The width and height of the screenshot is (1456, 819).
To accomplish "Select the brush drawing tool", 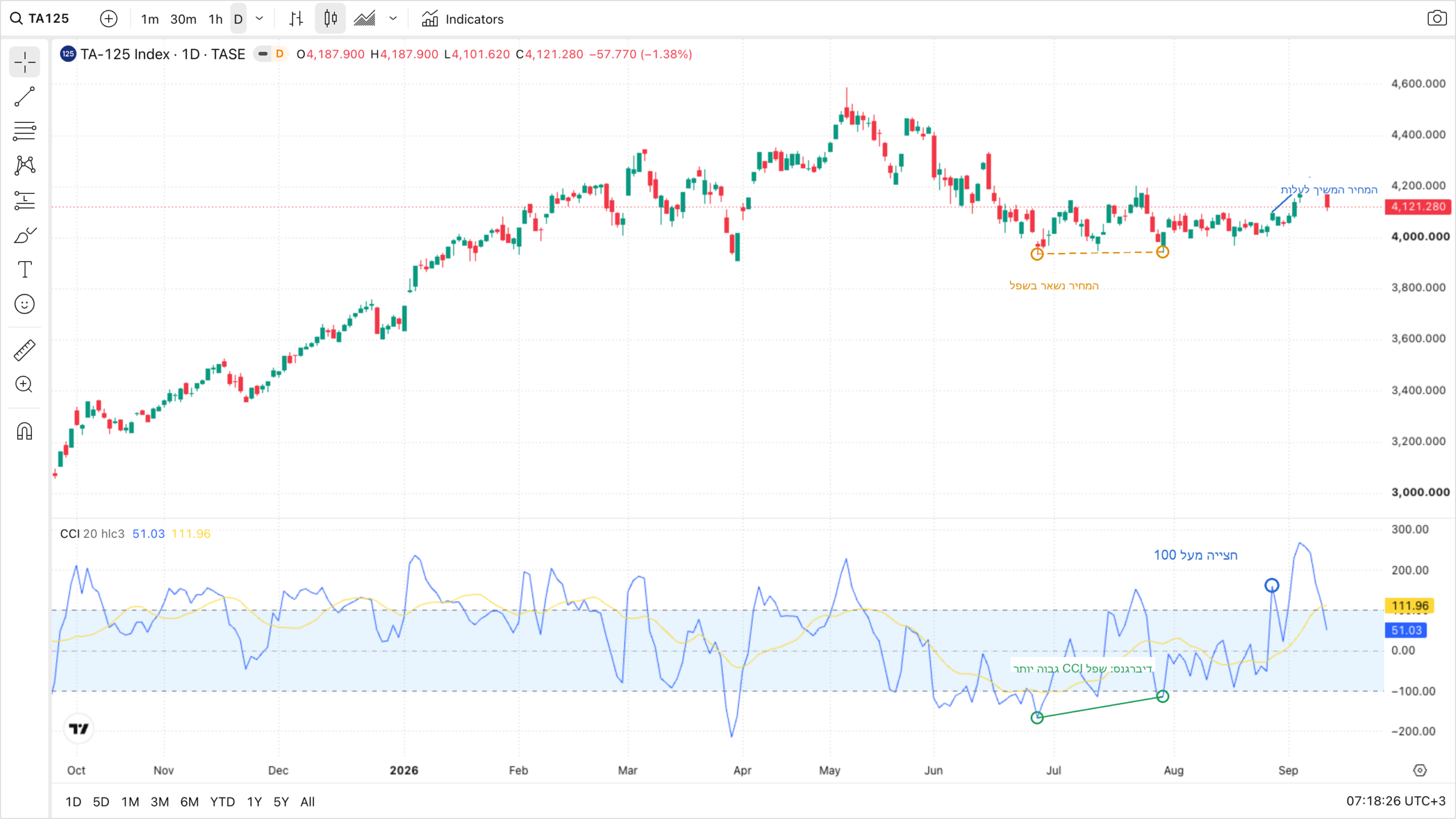I will [x=24, y=235].
